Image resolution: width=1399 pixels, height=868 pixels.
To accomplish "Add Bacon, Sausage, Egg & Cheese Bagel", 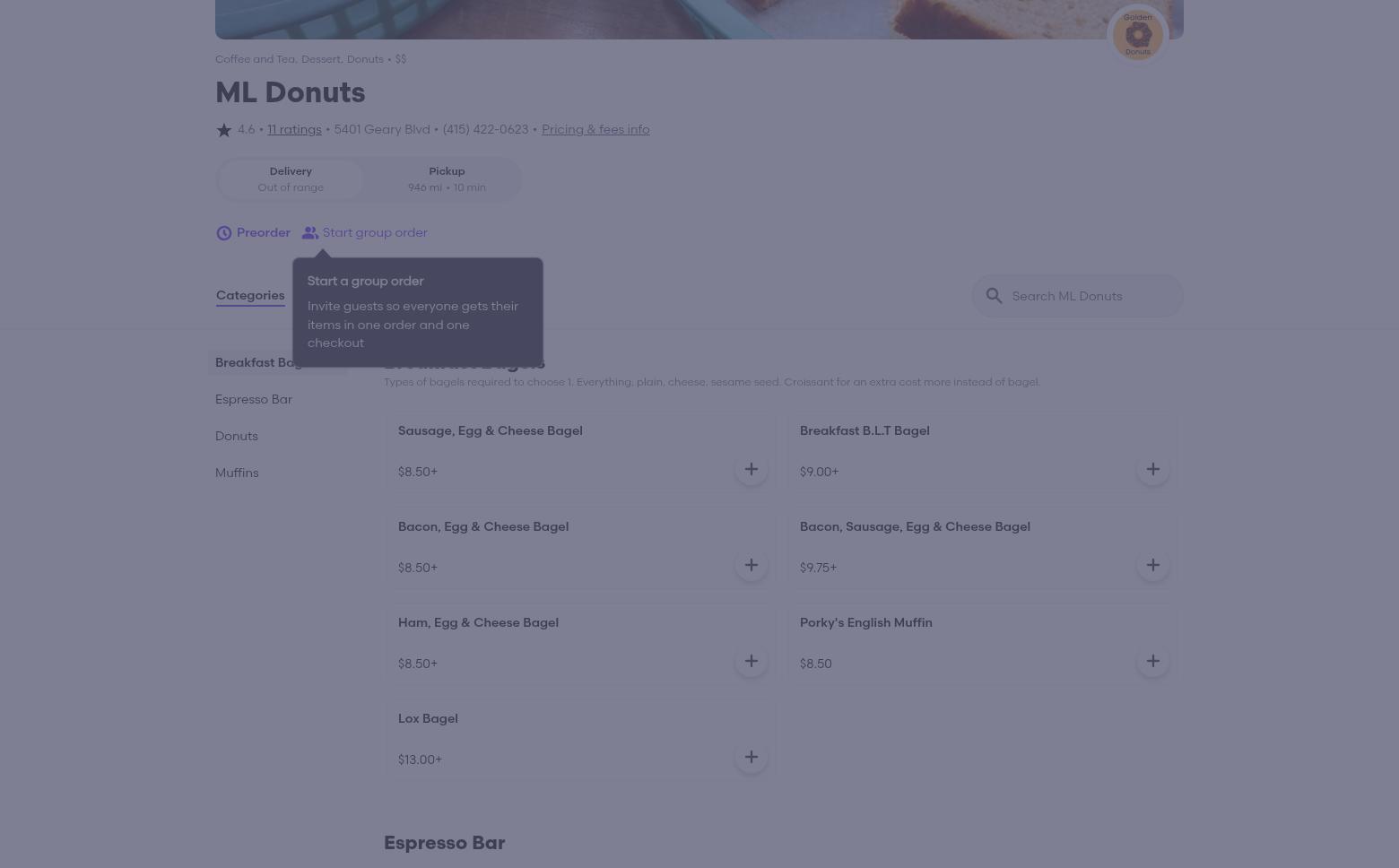I will coord(1153,565).
